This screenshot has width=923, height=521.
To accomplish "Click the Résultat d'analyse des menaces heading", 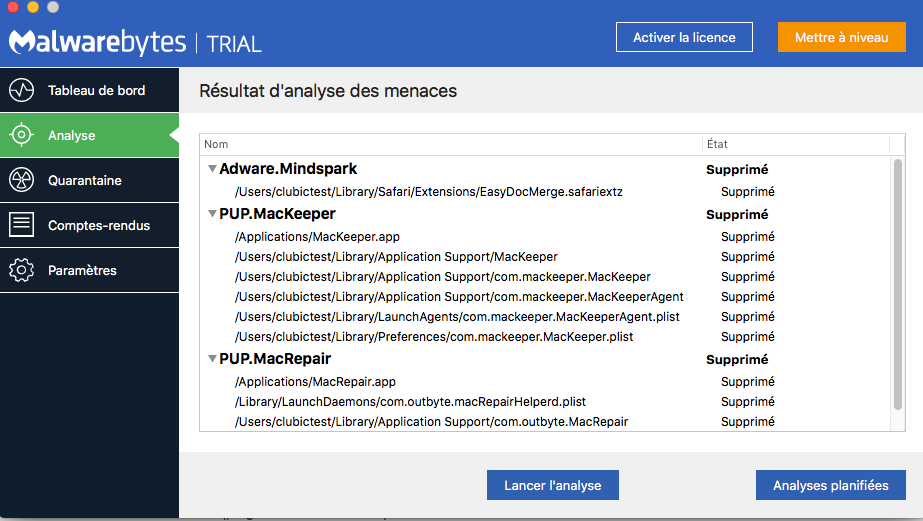I will pos(328,91).
